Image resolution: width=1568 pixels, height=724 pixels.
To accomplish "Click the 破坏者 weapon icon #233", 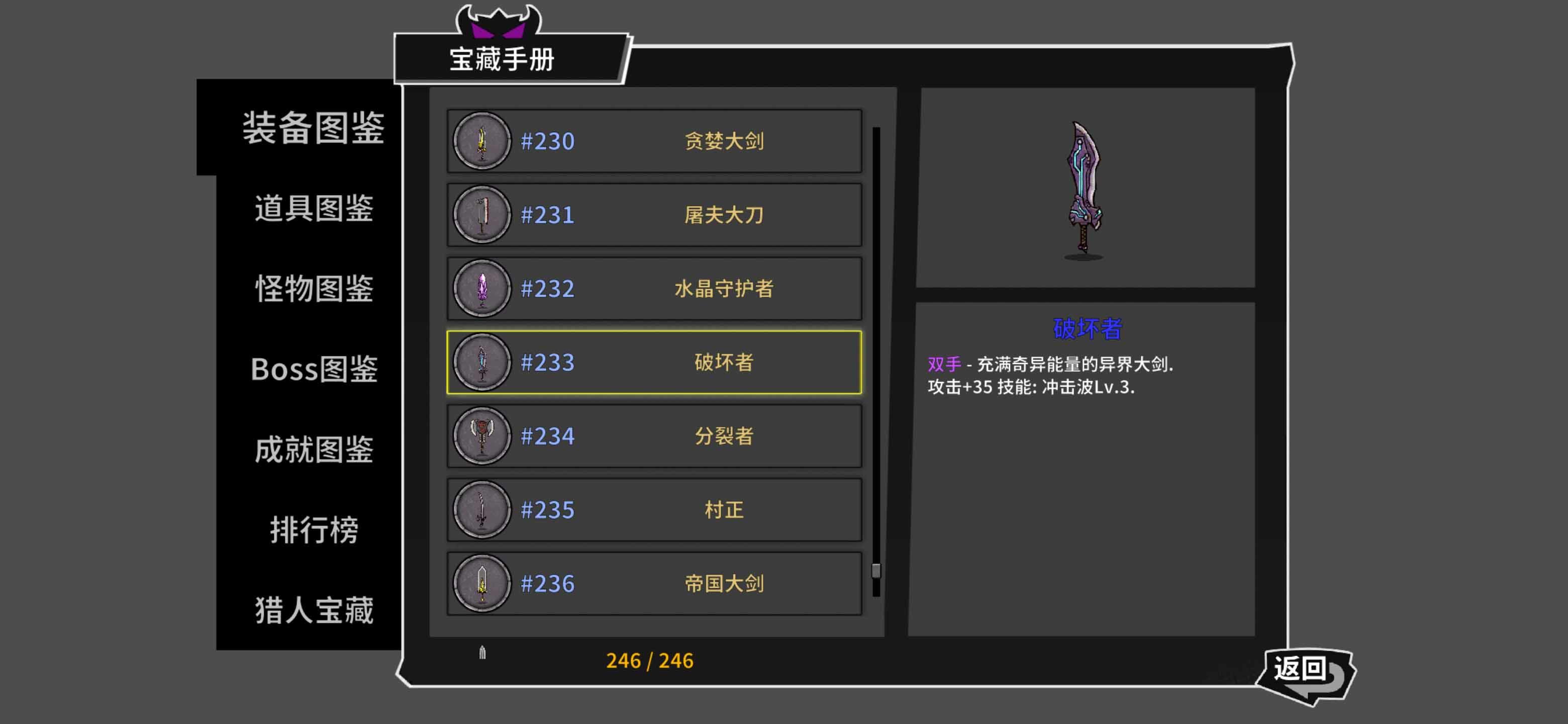I will tap(481, 363).
